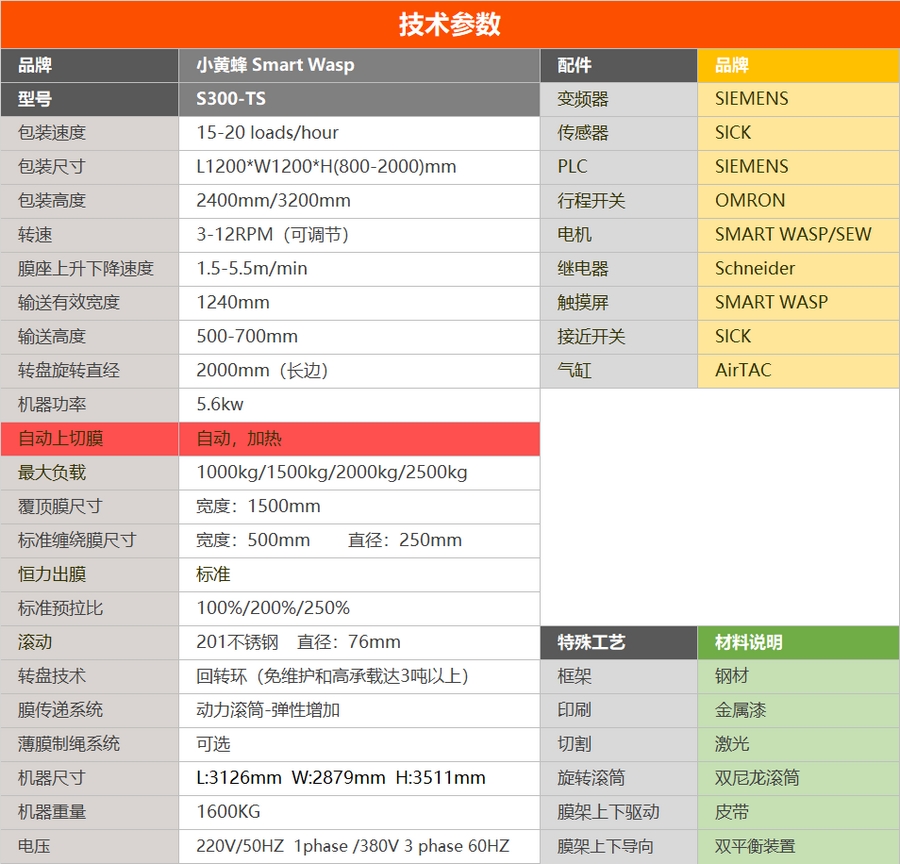Image resolution: width=900 pixels, height=864 pixels.
Task: Click the 型号 header label
Action: click(x=90, y=99)
